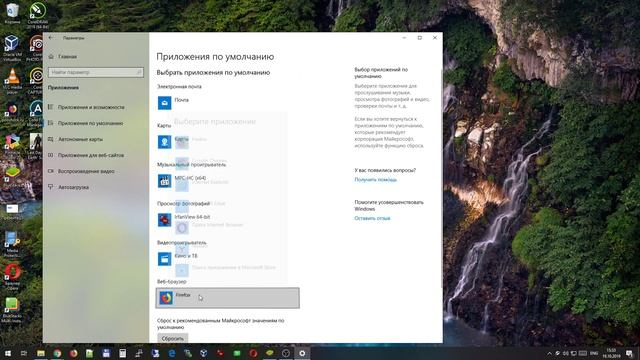Viewport: 640px width, 360px height.
Task: Select Приложения по умолчанию sidebar item
Action: pyautogui.click(x=90, y=123)
